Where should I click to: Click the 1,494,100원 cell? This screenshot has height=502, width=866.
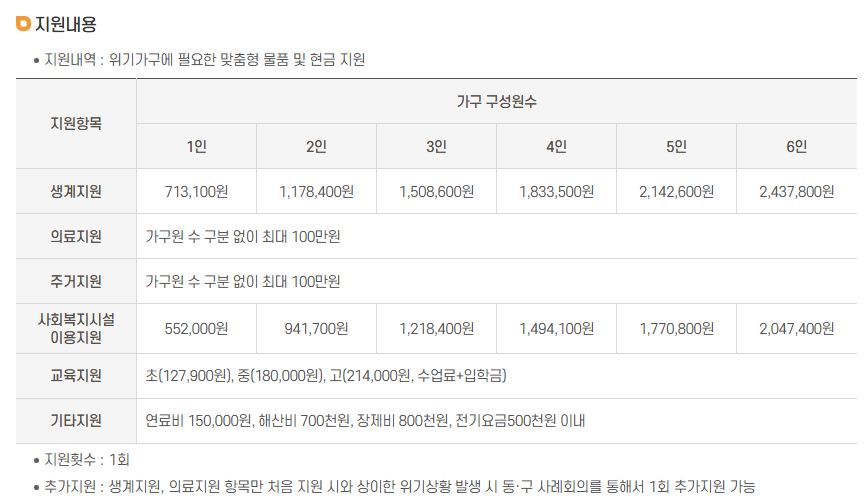(x=556, y=329)
